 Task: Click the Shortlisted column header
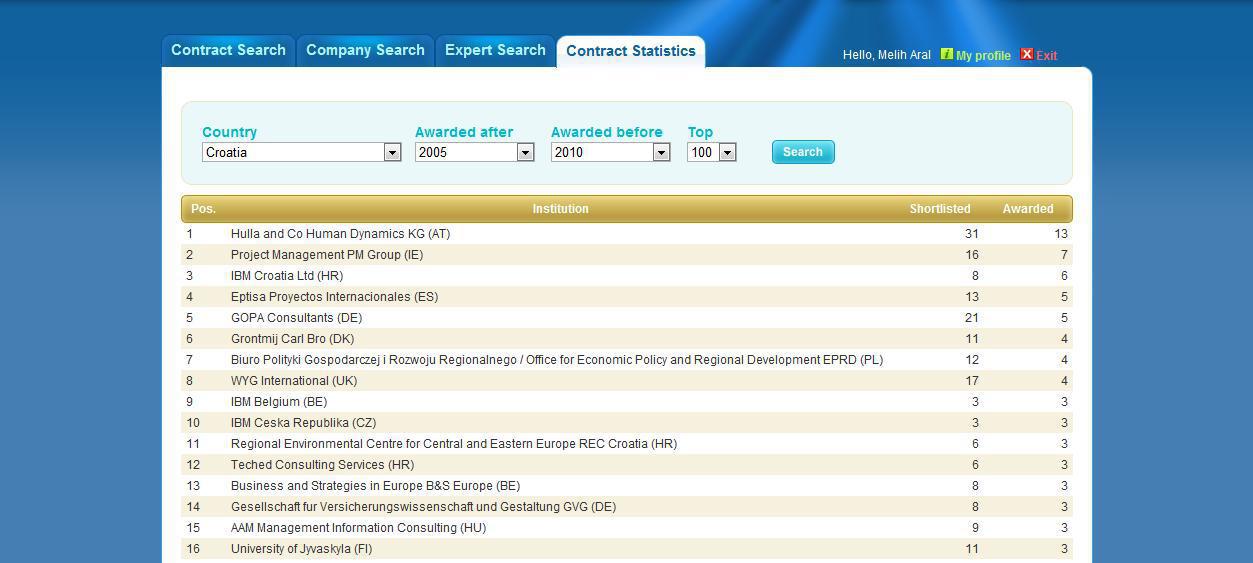tap(940, 209)
